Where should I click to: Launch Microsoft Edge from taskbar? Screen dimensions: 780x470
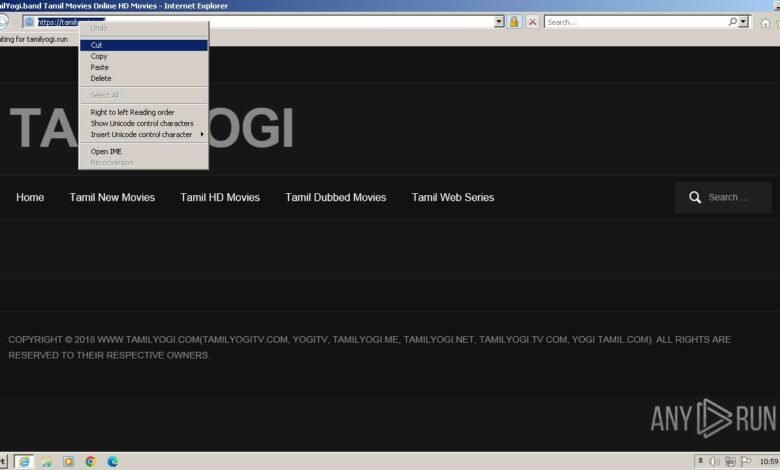pos(113,462)
